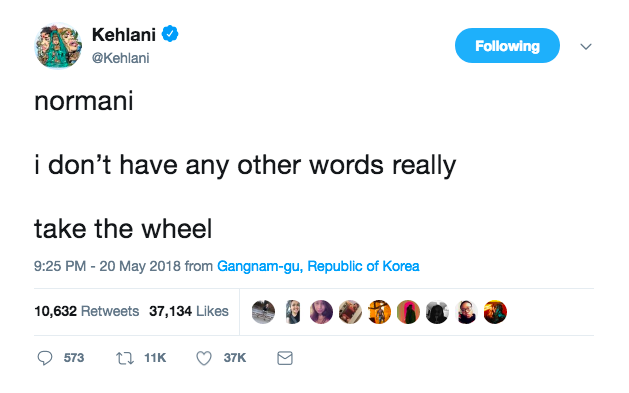Viewport: 629px width, 393px height.
Task: Click the 573 replies count
Action: click(x=74, y=358)
